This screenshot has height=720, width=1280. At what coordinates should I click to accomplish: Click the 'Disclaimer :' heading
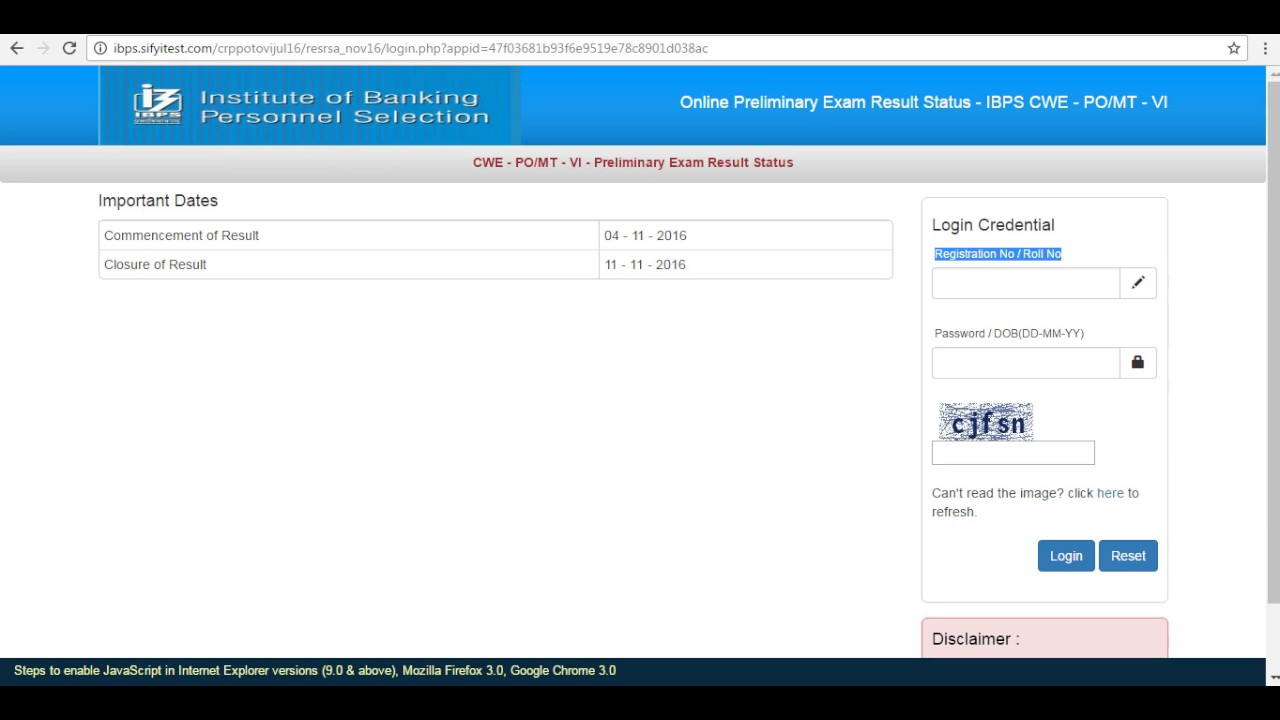pyautogui.click(x=976, y=639)
